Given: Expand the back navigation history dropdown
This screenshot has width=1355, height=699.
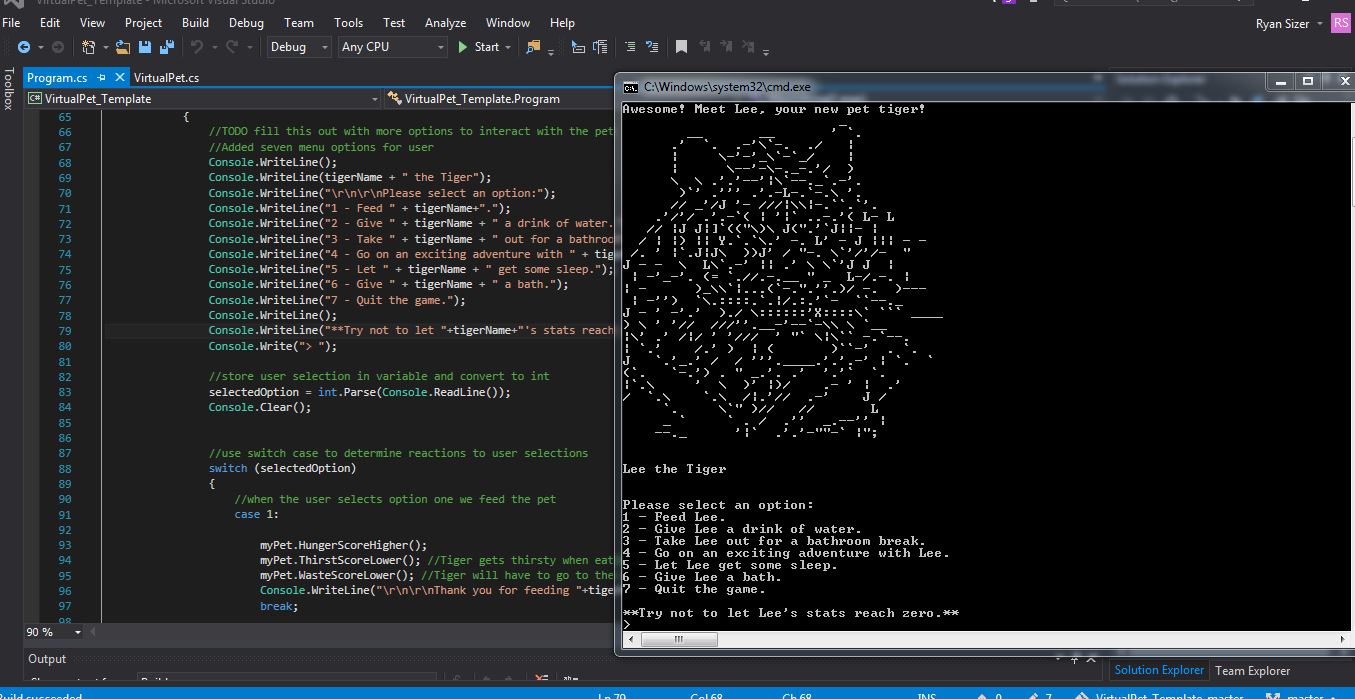Looking at the screenshot, I should click(39, 47).
